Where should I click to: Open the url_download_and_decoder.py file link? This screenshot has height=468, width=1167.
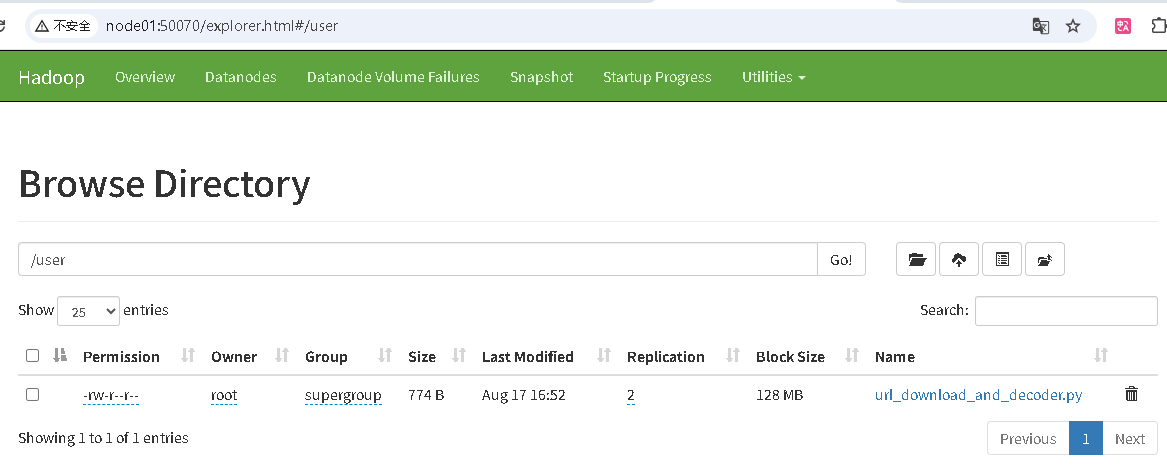[978, 395]
